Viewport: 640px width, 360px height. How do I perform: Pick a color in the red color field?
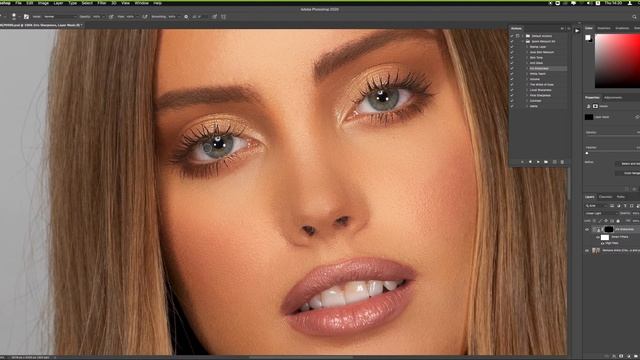(617, 61)
